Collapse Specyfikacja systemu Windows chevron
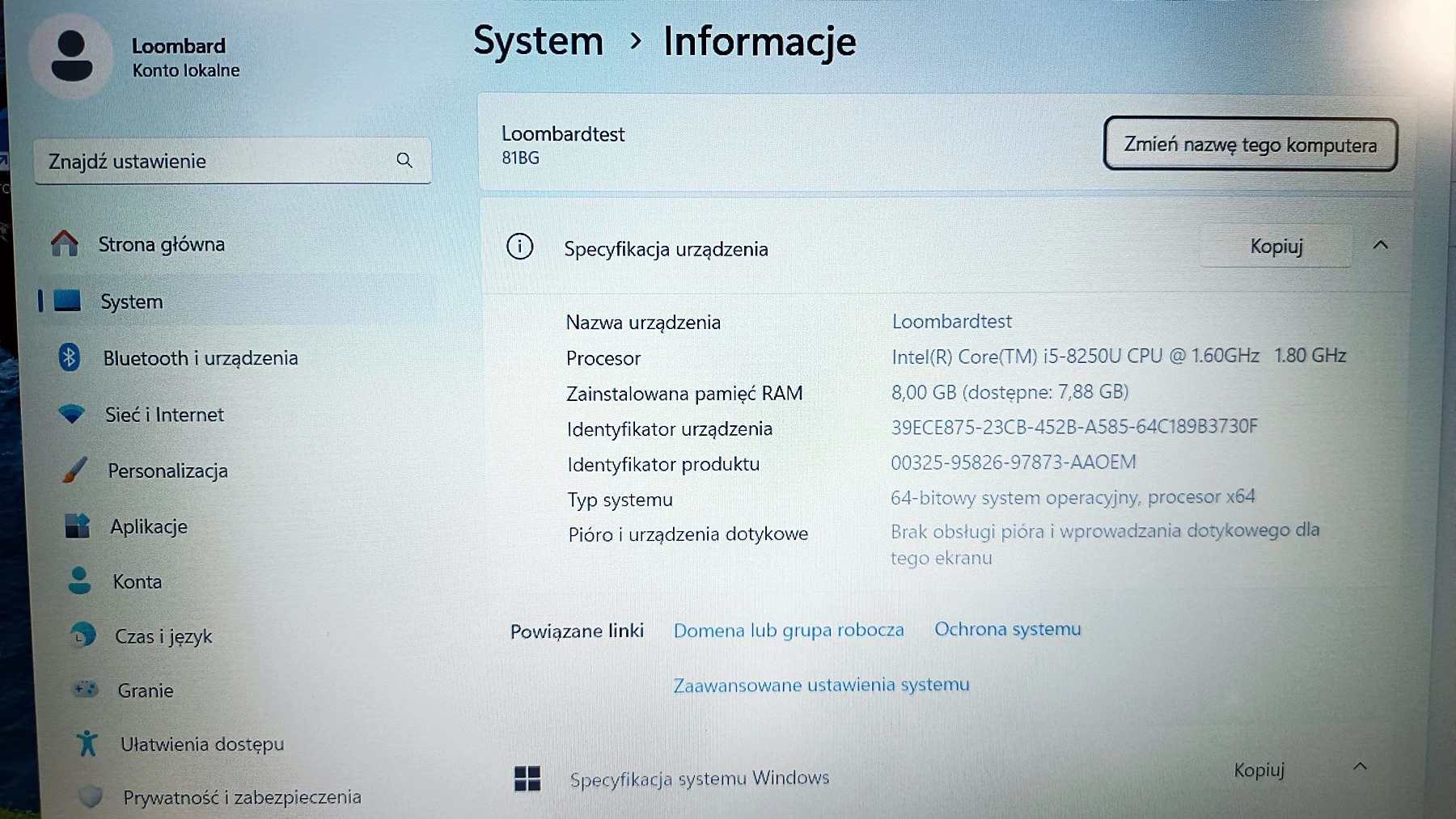This screenshot has height=819, width=1456. click(1360, 766)
